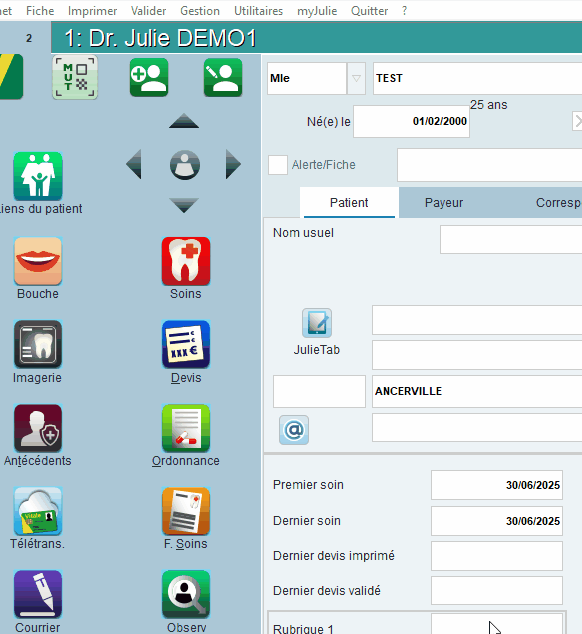This screenshot has width=582, height=634.
Task: Click the edit patient icon with pencil
Action: coord(223,77)
